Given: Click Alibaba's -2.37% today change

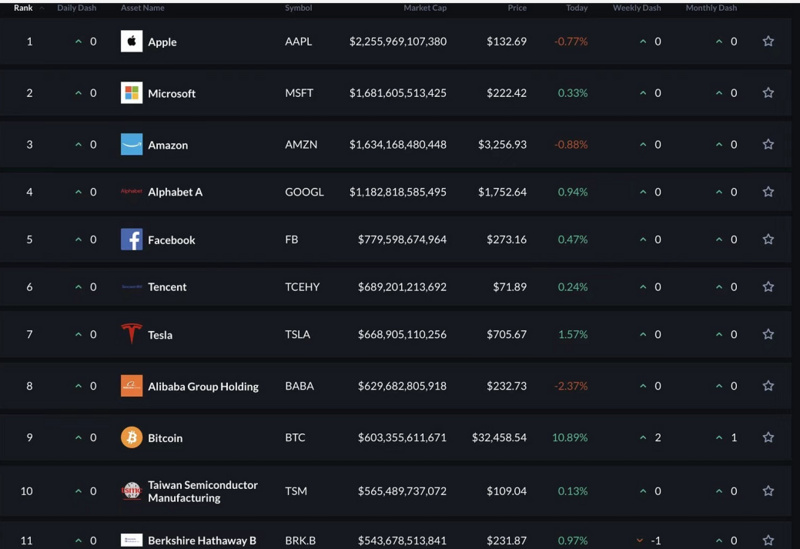Looking at the screenshot, I should pyautogui.click(x=571, y=386).
